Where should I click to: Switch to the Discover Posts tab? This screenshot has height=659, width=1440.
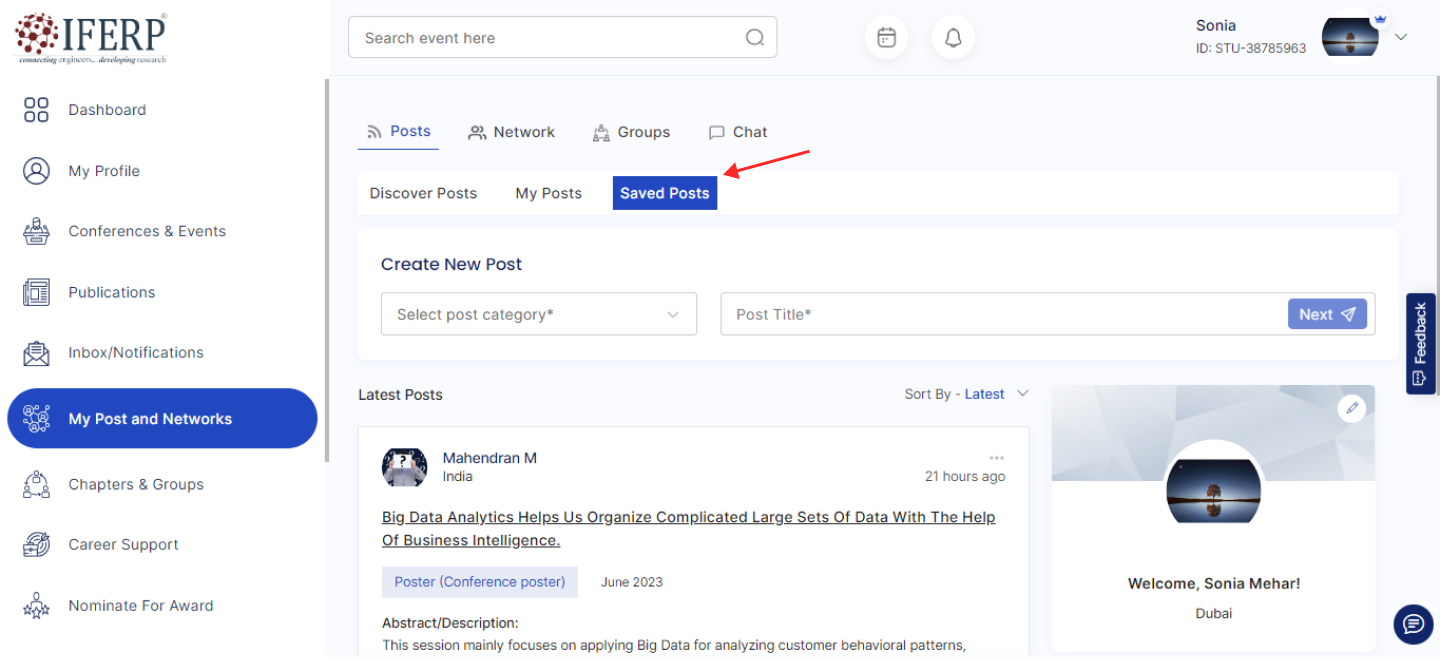[x=423, y=193]
